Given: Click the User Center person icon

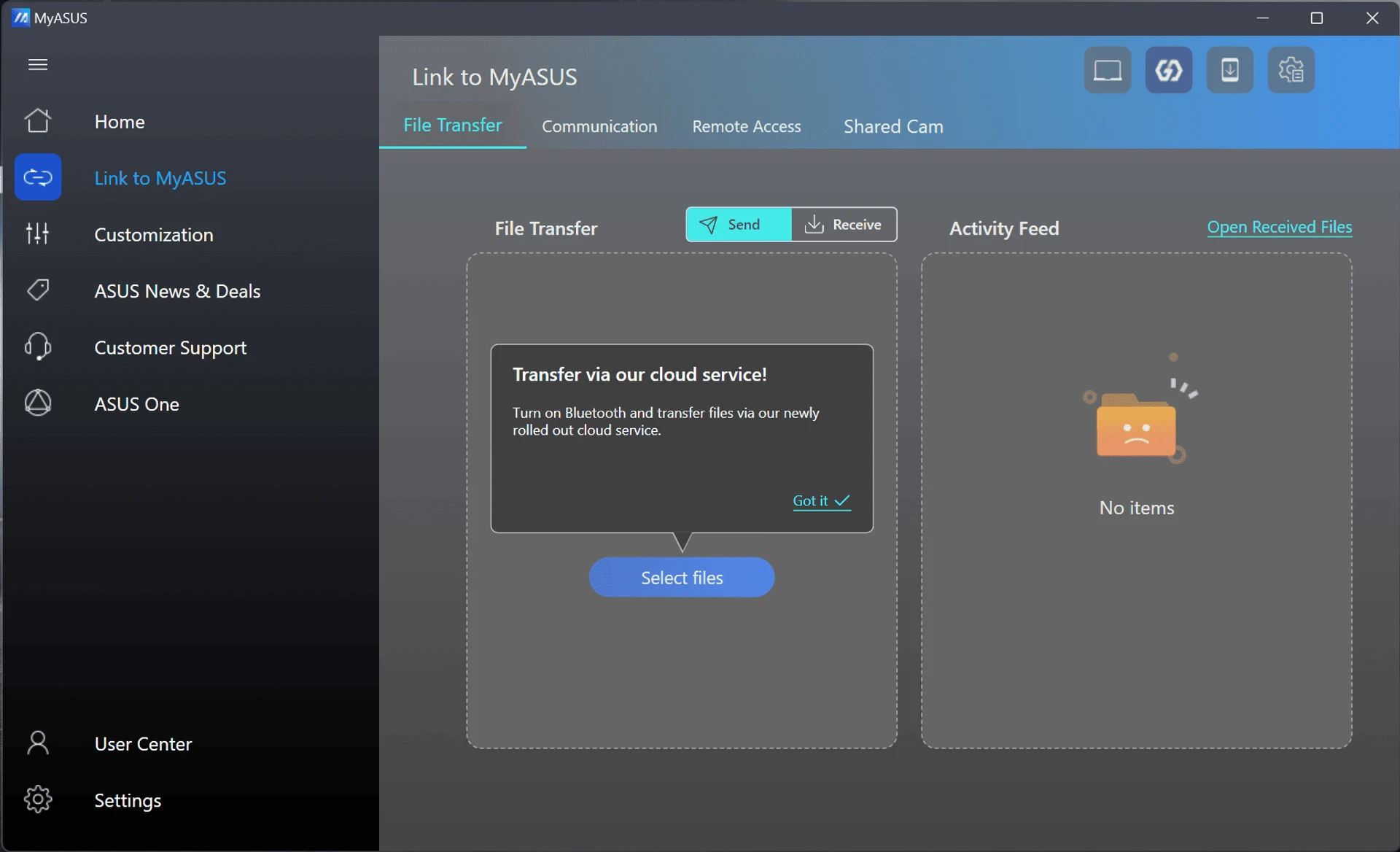Looking at the screenshot, I should [x=38, y=743].
